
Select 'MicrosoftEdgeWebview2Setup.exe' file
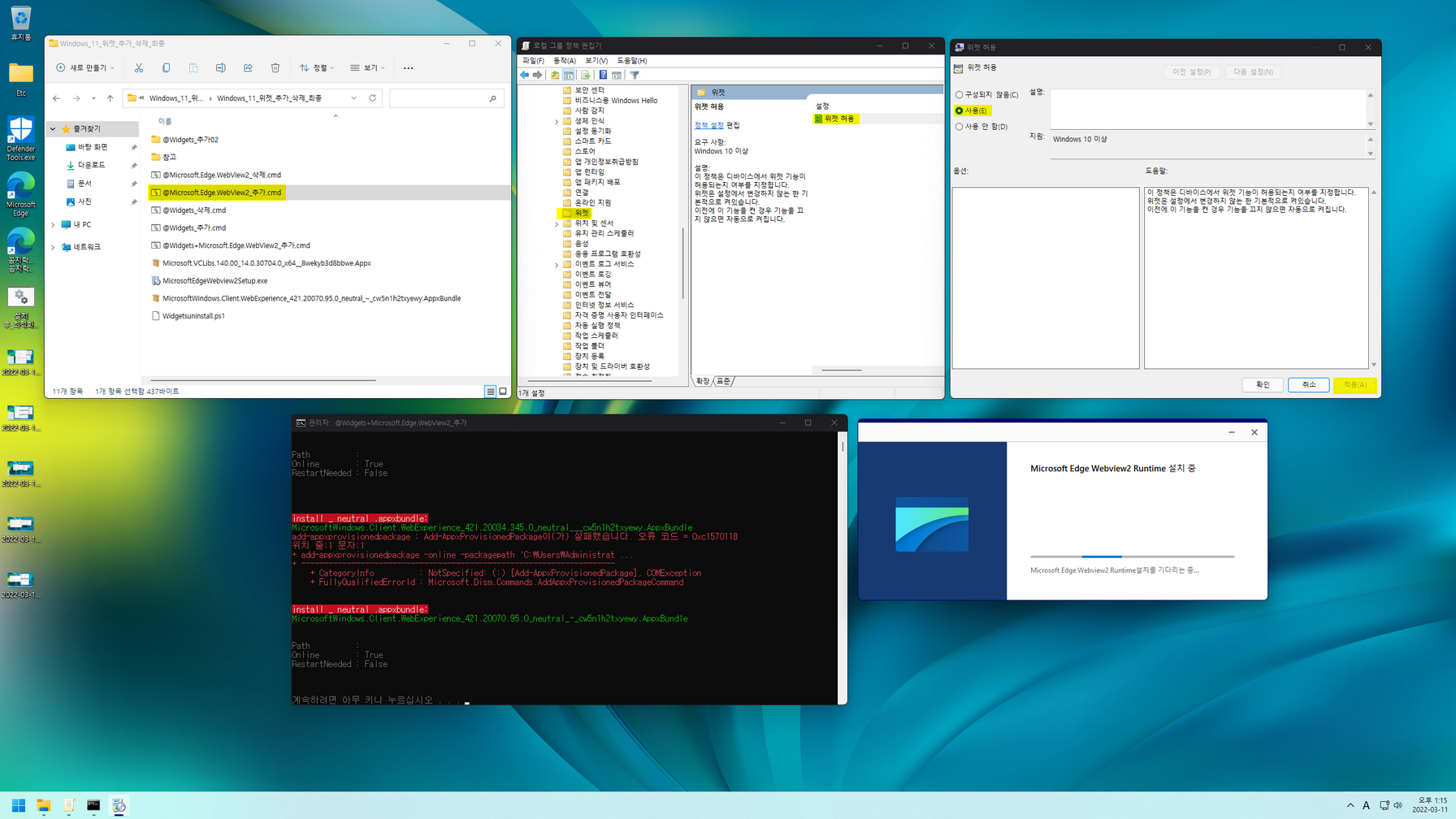[210, 281]
